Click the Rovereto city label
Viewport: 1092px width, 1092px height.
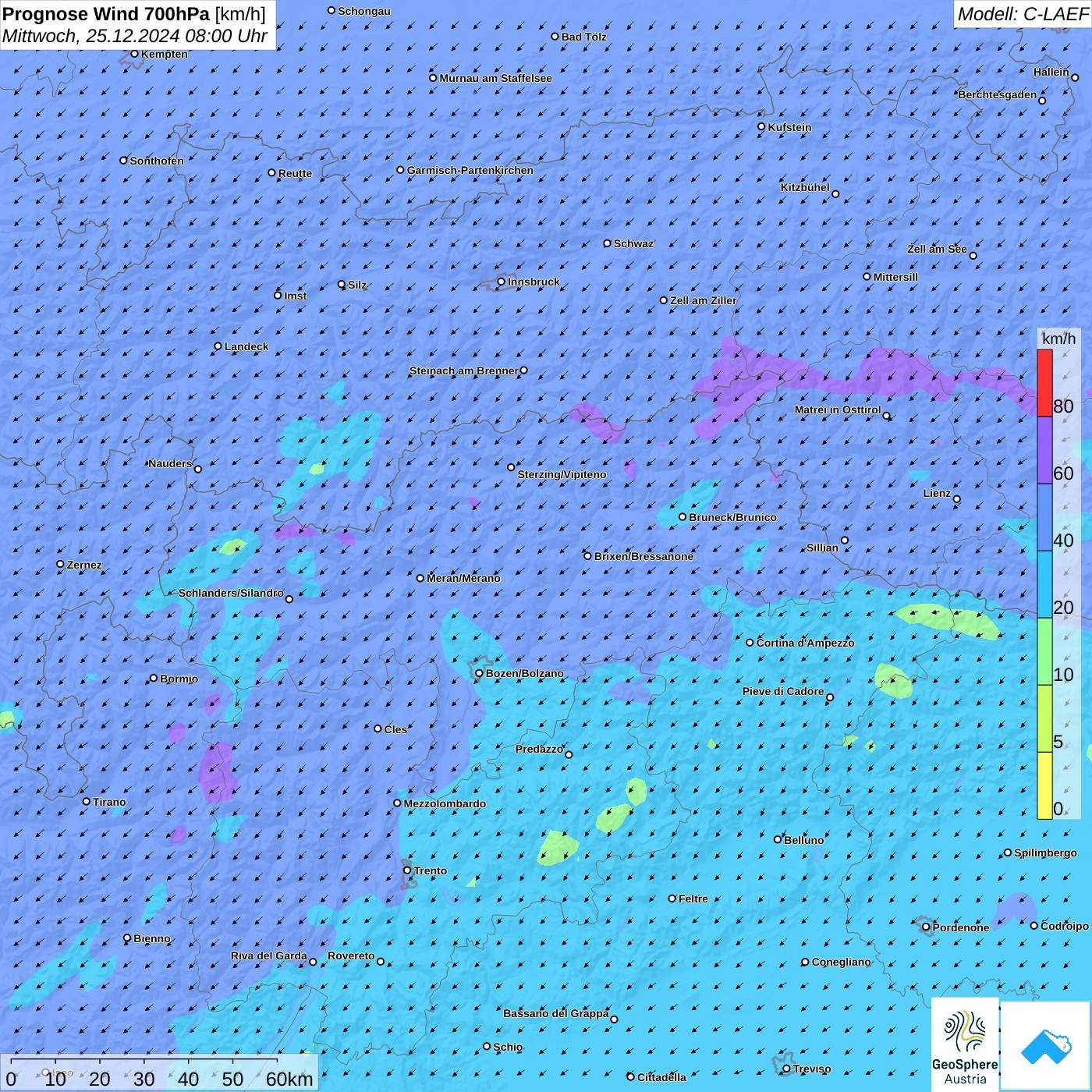pyautogui.click(x=351, y=955)
